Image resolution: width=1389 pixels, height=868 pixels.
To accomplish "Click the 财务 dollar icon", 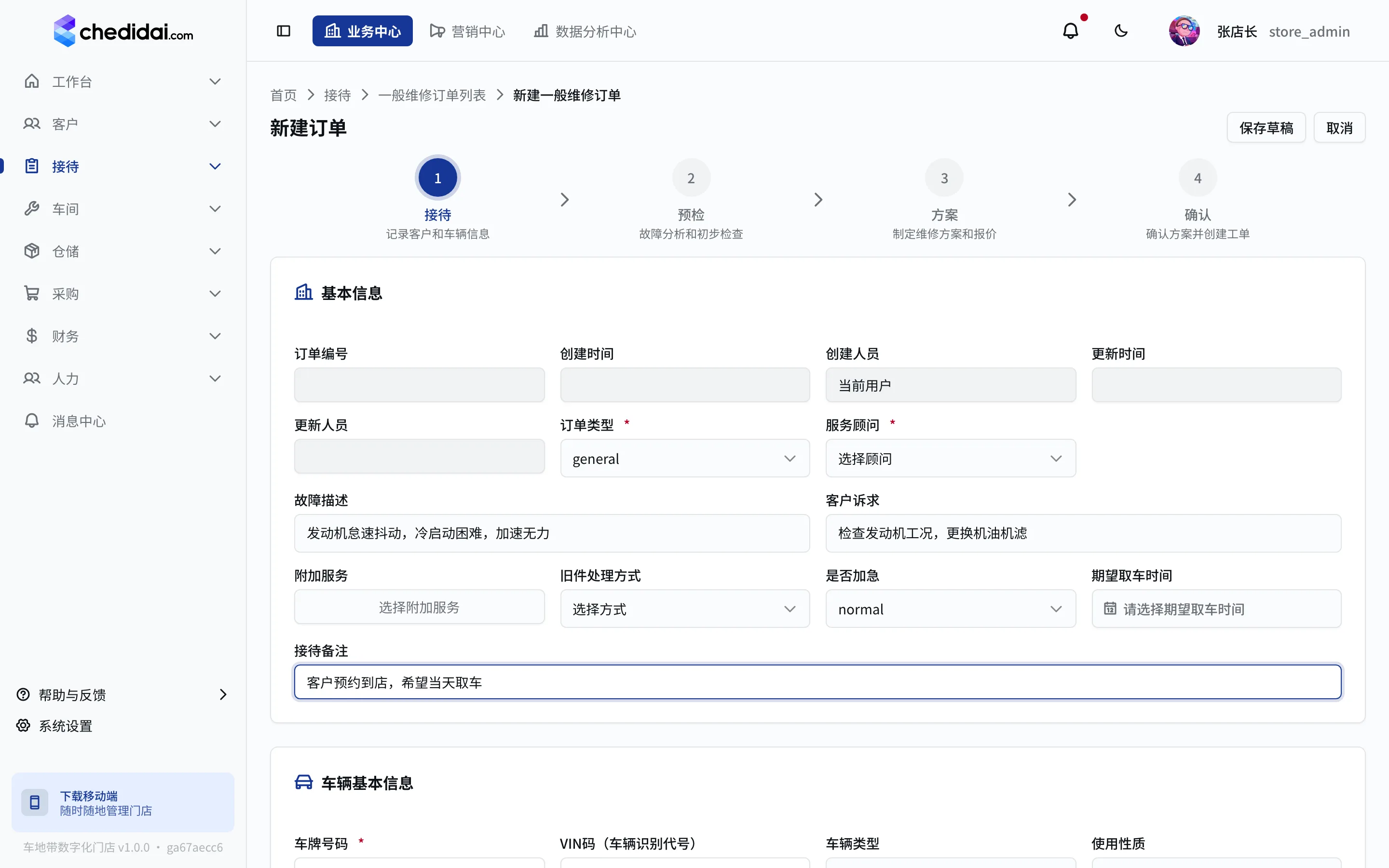I will click(x=31, y=336).
